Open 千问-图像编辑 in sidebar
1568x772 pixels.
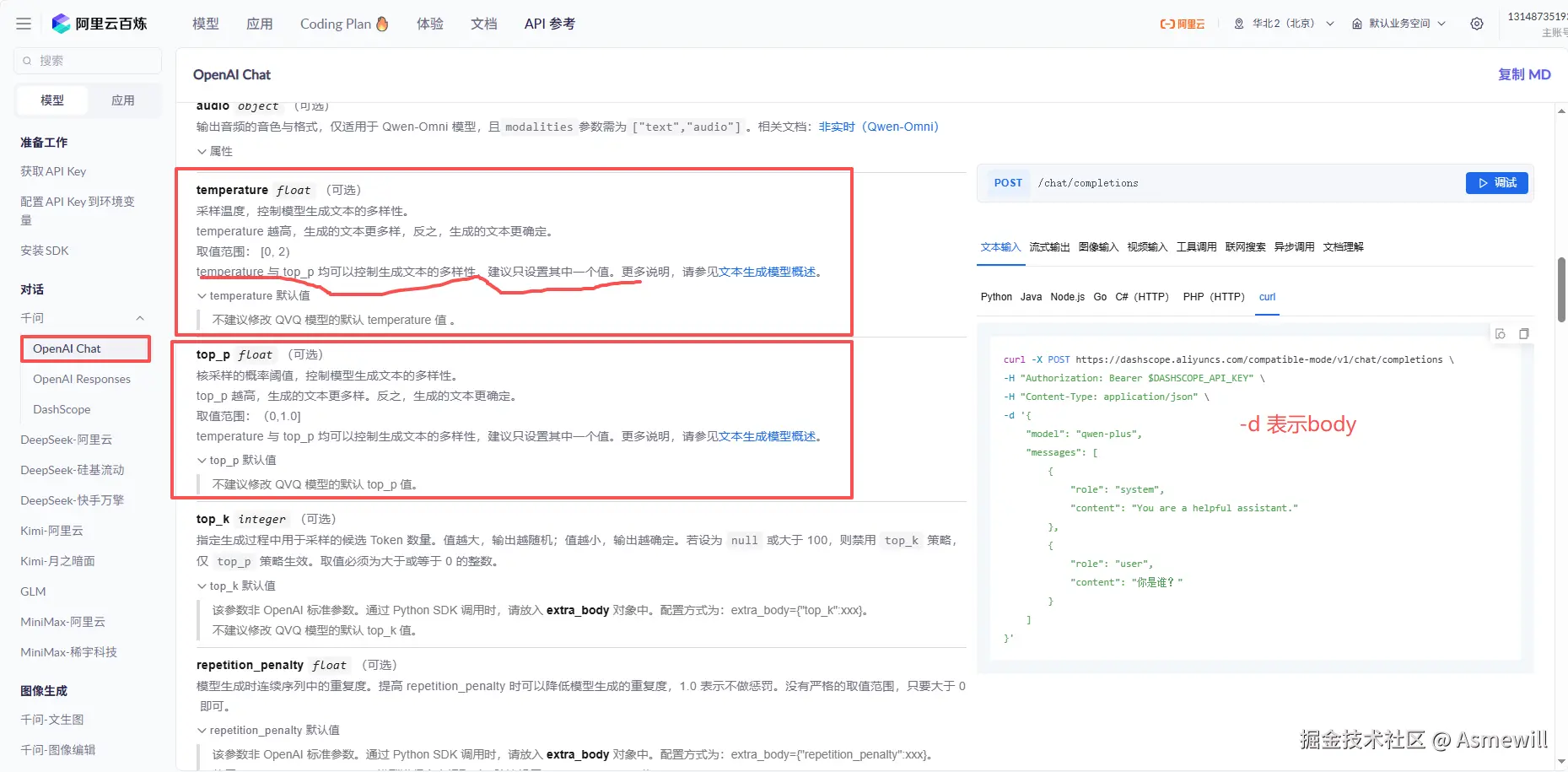pos(58,750)
